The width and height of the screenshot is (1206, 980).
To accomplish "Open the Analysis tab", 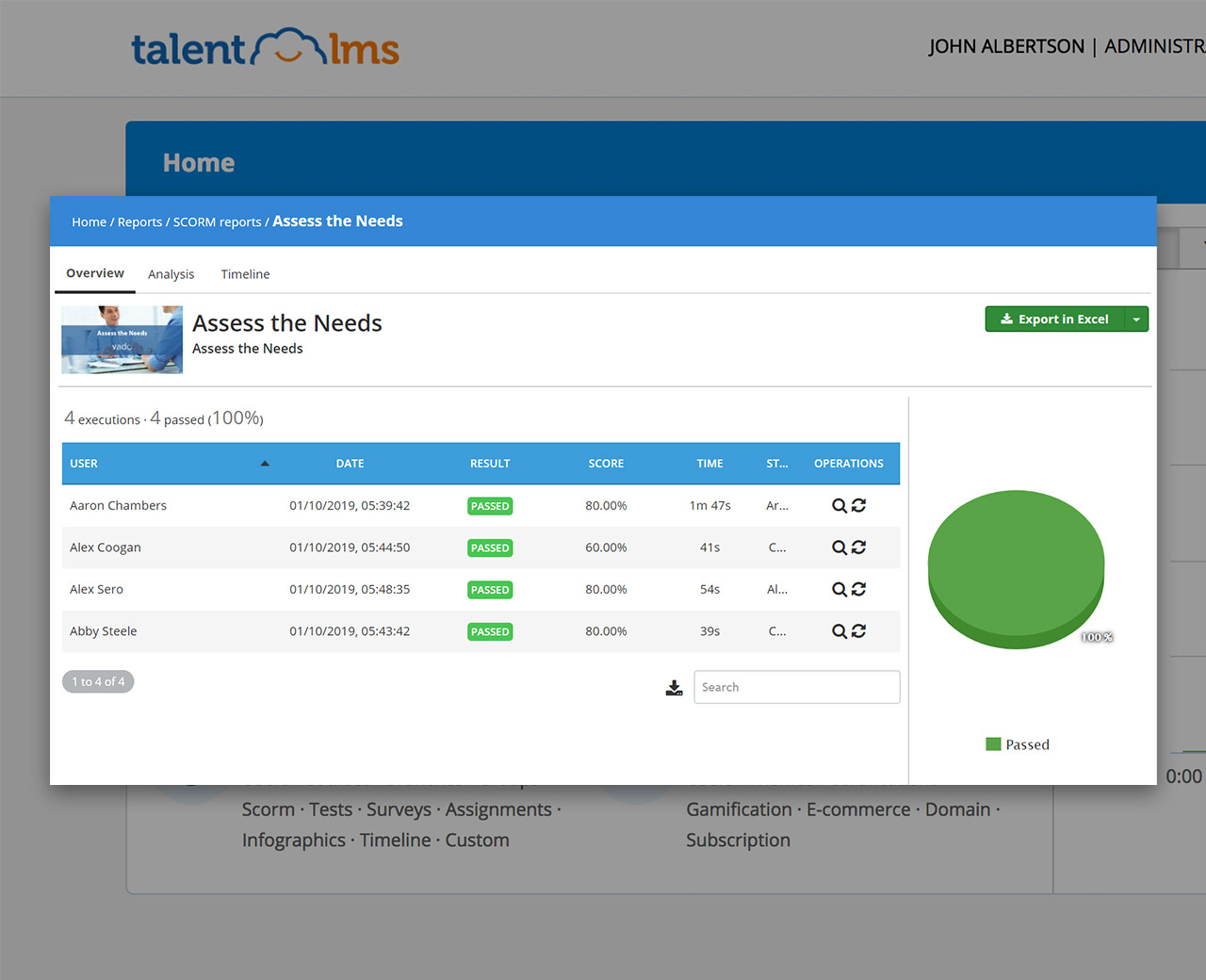I will tap(171, 274).
